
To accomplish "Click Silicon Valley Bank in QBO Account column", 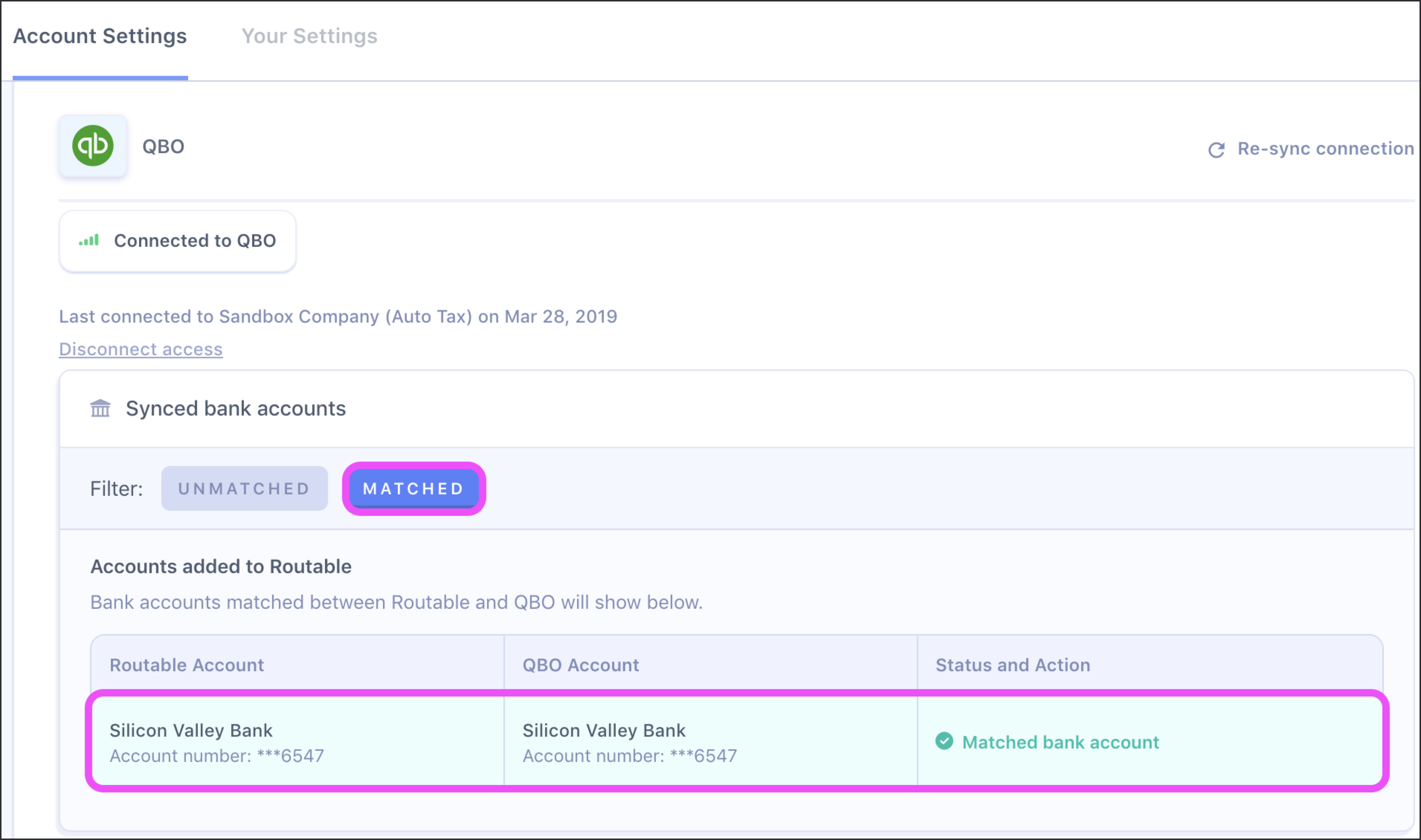I will [603, 730].
